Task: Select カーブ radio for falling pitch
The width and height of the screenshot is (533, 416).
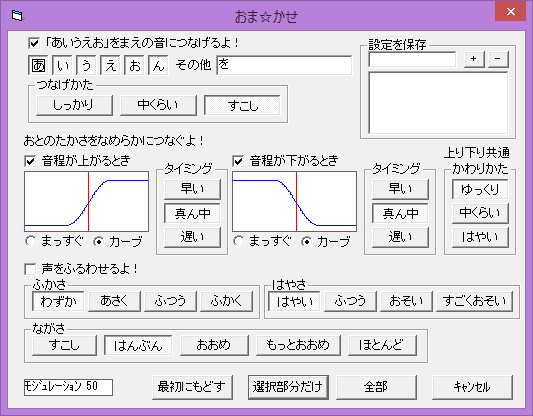Action: [307, 241]
